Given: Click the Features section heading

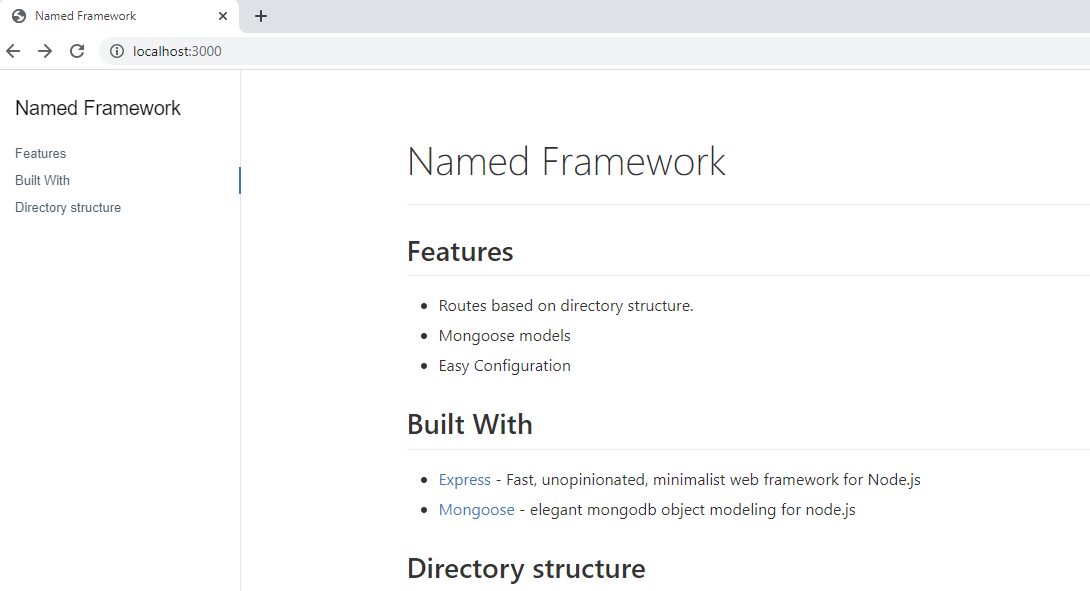Looking at the screenshot, I should coord(460,252).
